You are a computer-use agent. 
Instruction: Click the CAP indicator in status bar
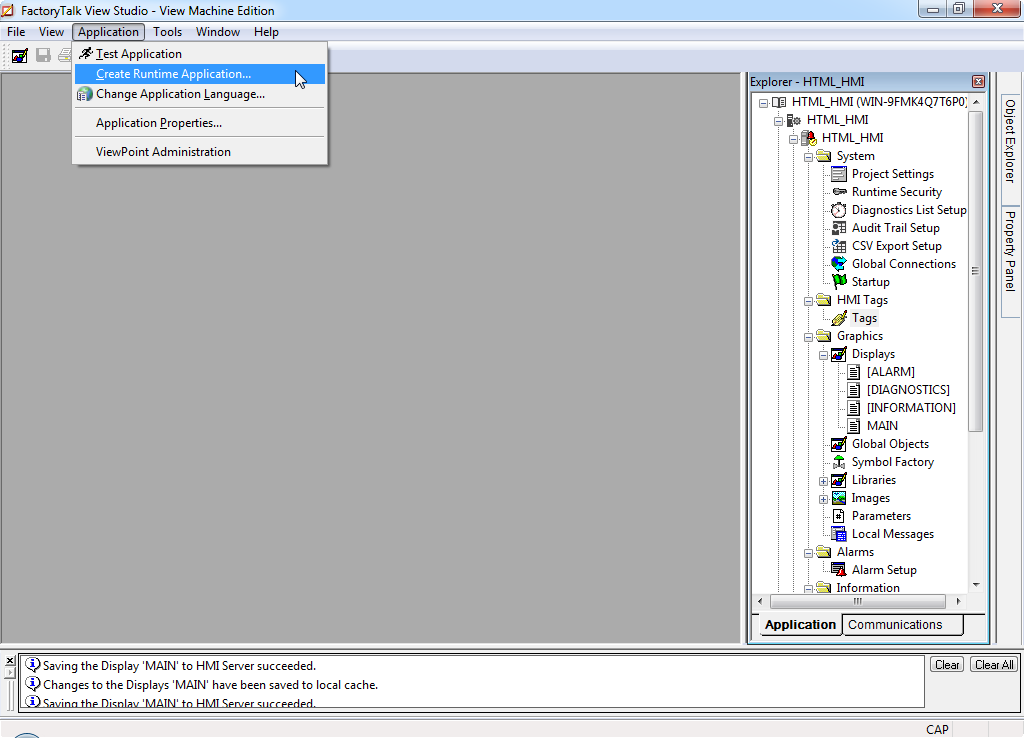(x=936, y=730)
